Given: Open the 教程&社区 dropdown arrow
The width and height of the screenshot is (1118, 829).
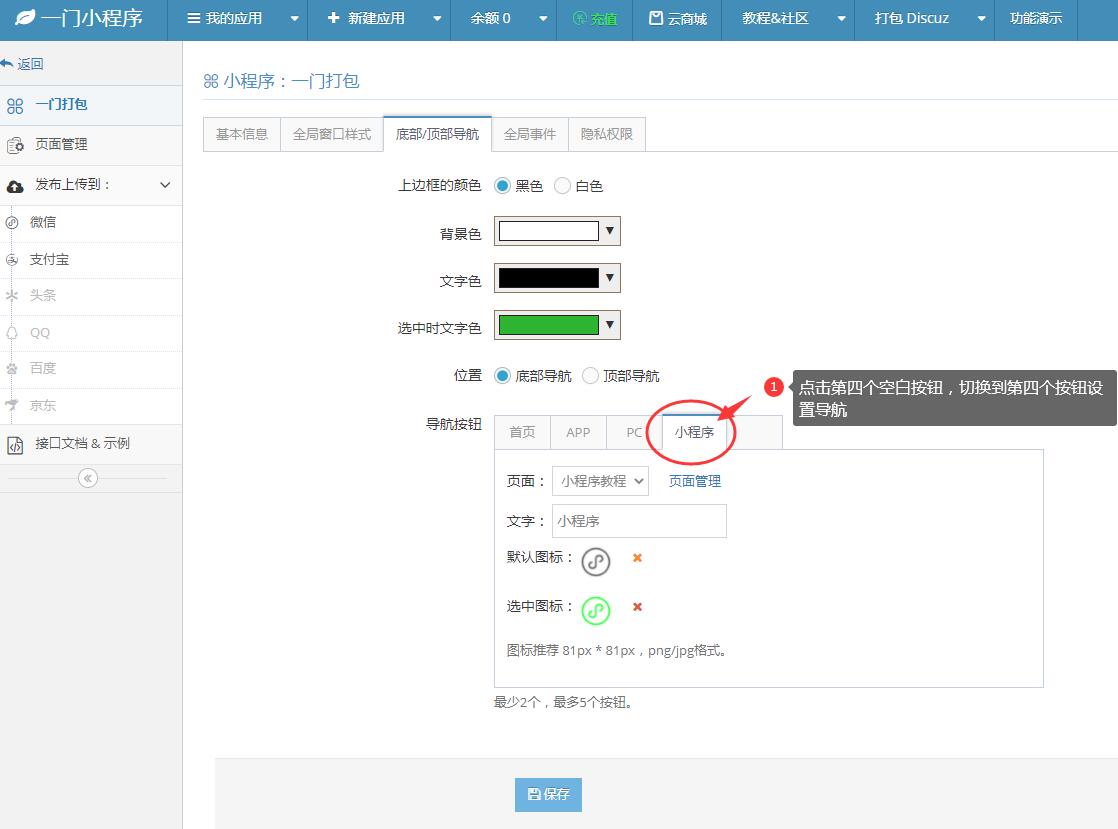Looking at the screenshot, I should [841, 19].
